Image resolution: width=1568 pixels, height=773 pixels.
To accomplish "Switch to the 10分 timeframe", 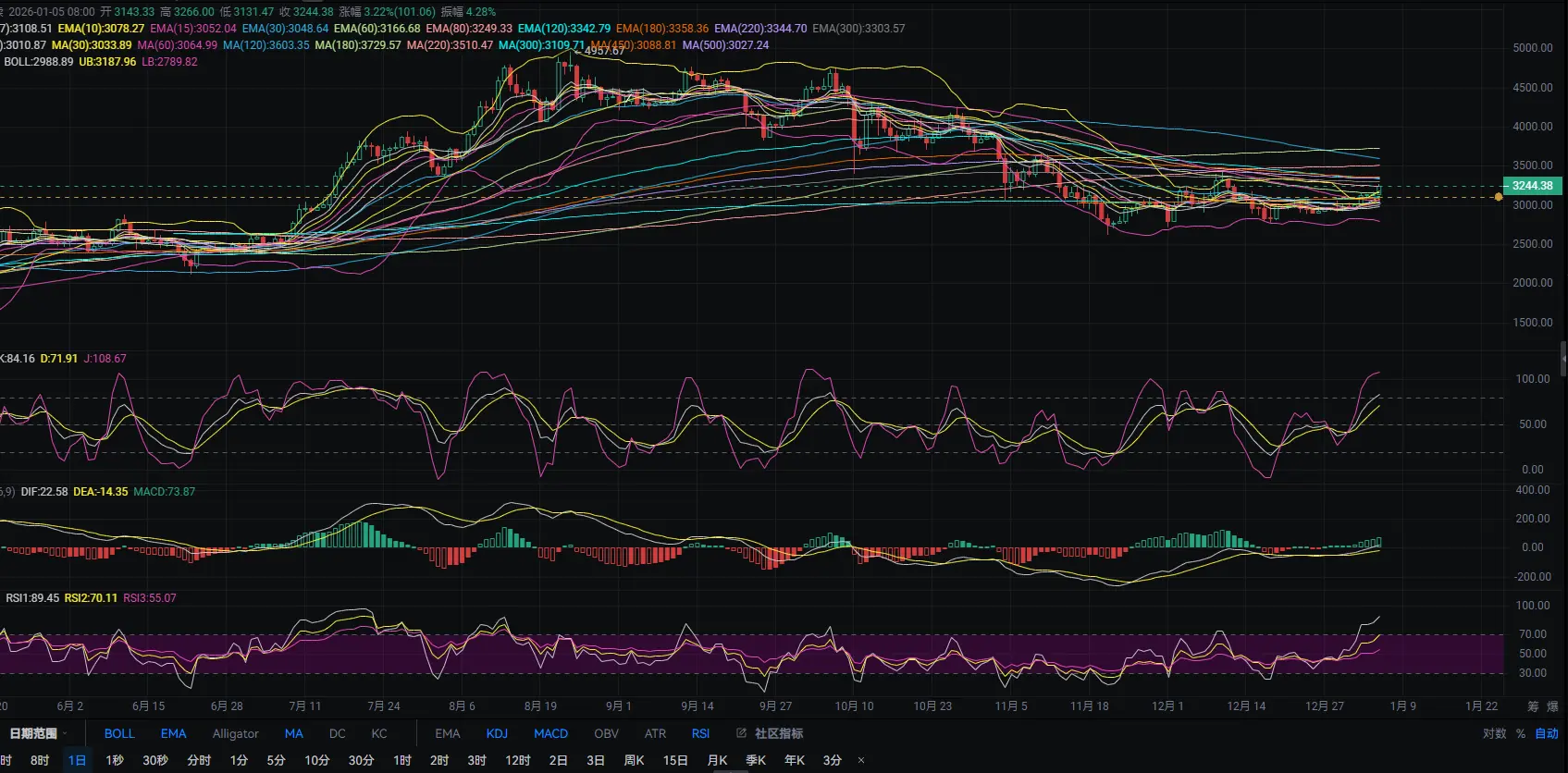I will click(x=317, y=760).
